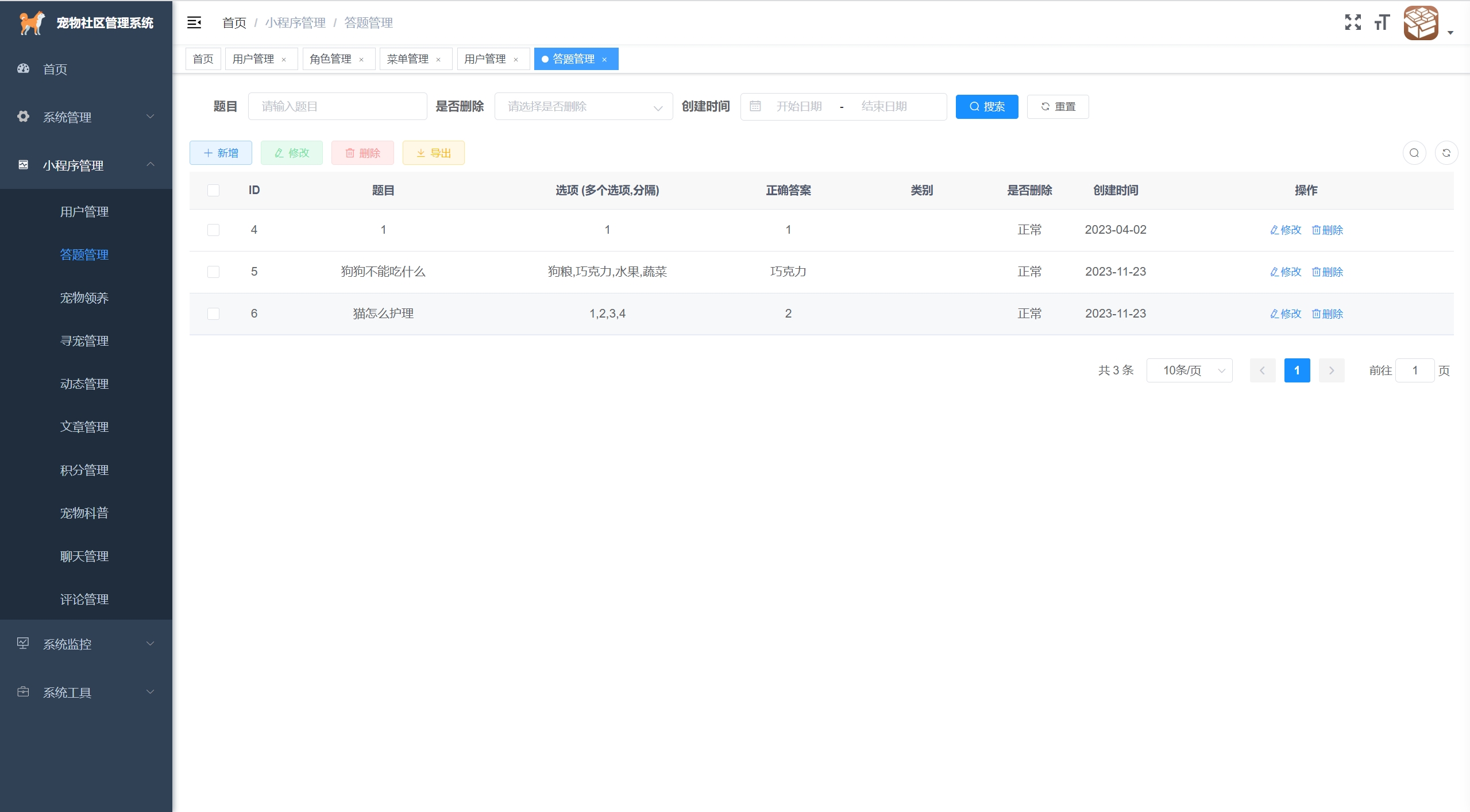Expand the 系统监控 sidebar menu

tap(86, 644)
